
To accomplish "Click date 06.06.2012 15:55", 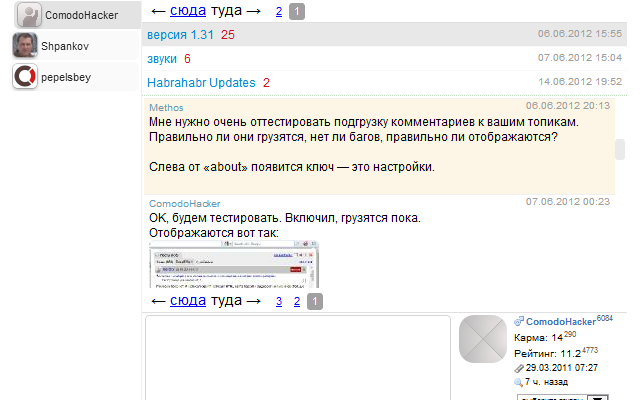I will pyautogui.click(x=580, y=34).
